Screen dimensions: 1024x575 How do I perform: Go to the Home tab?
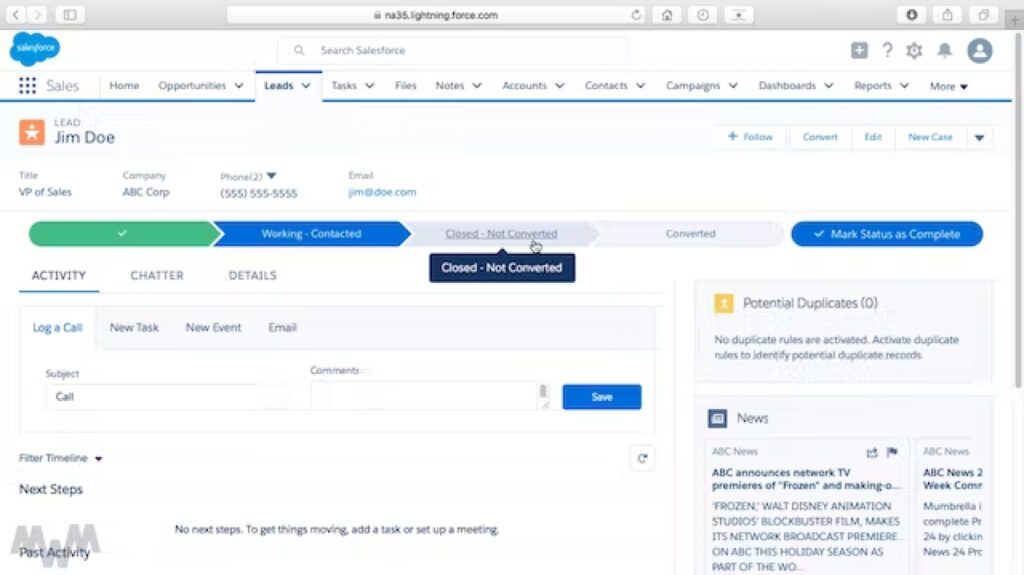click(124, 86)
